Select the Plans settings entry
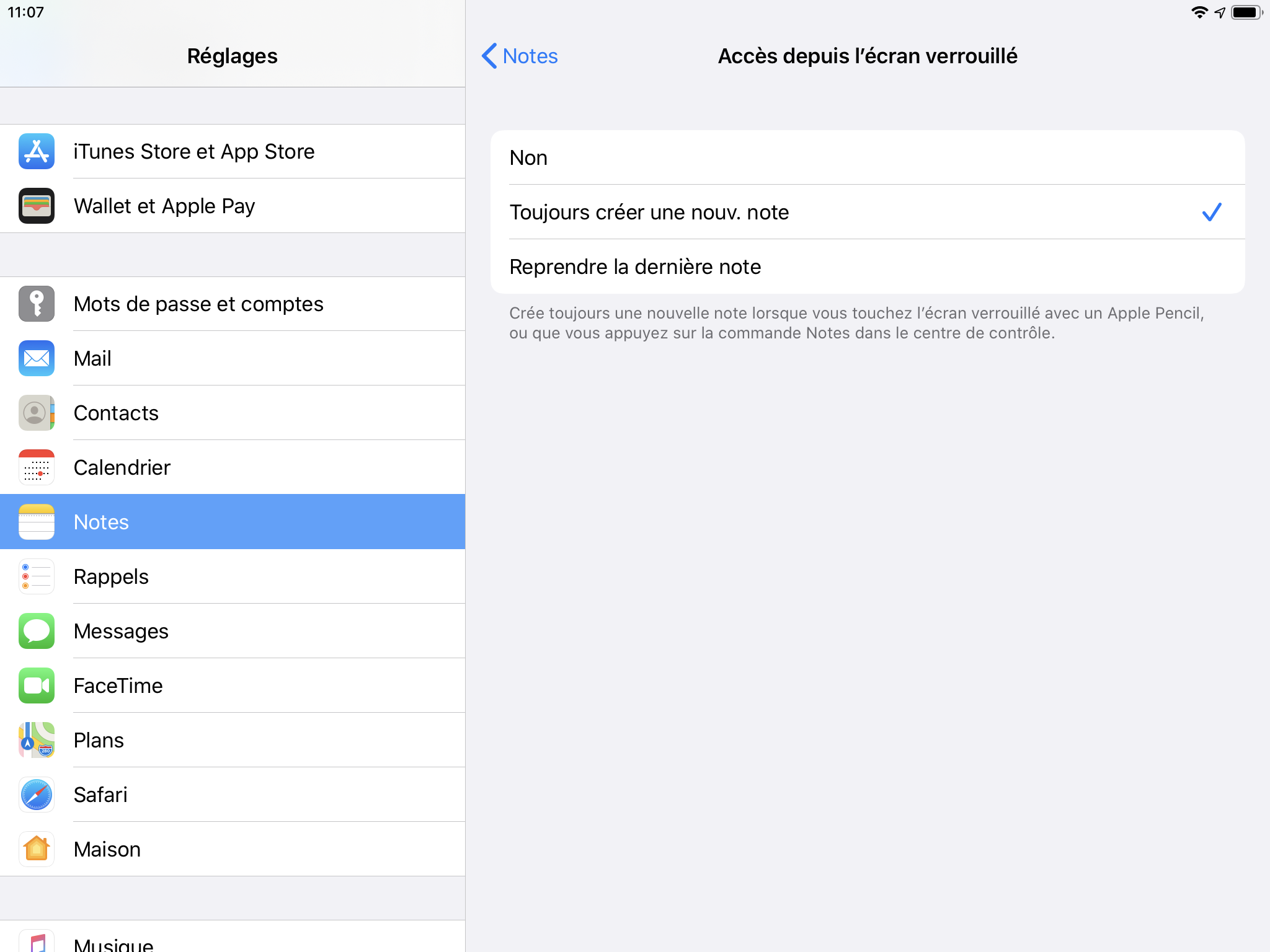Viewport: 1270px width, 952px height. point(233,740)
